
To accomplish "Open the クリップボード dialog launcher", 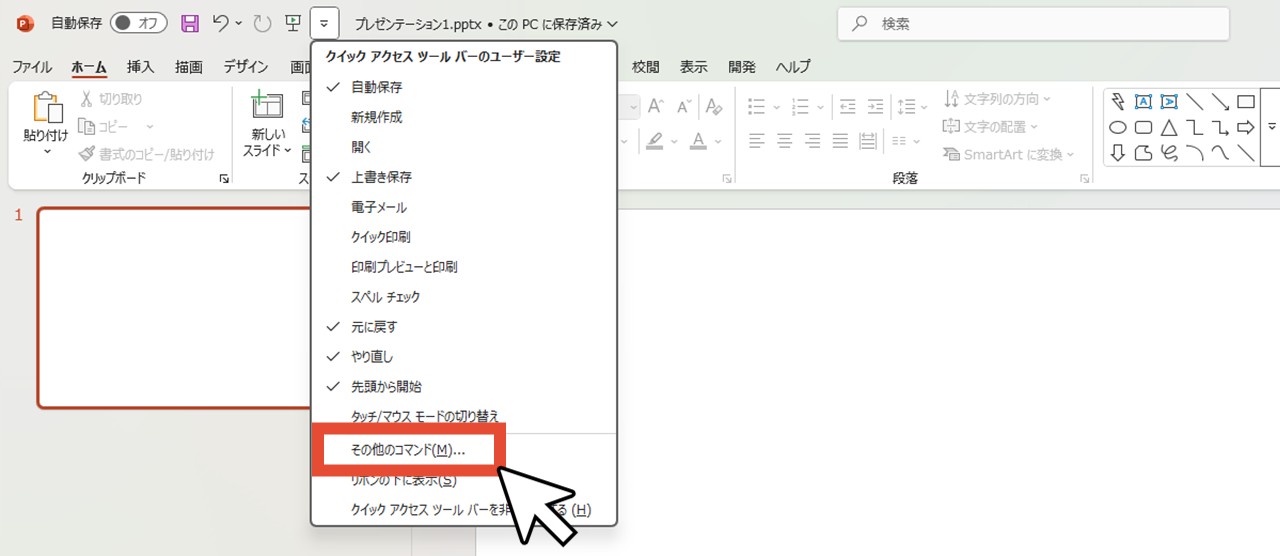I will [x=224, y=179].
